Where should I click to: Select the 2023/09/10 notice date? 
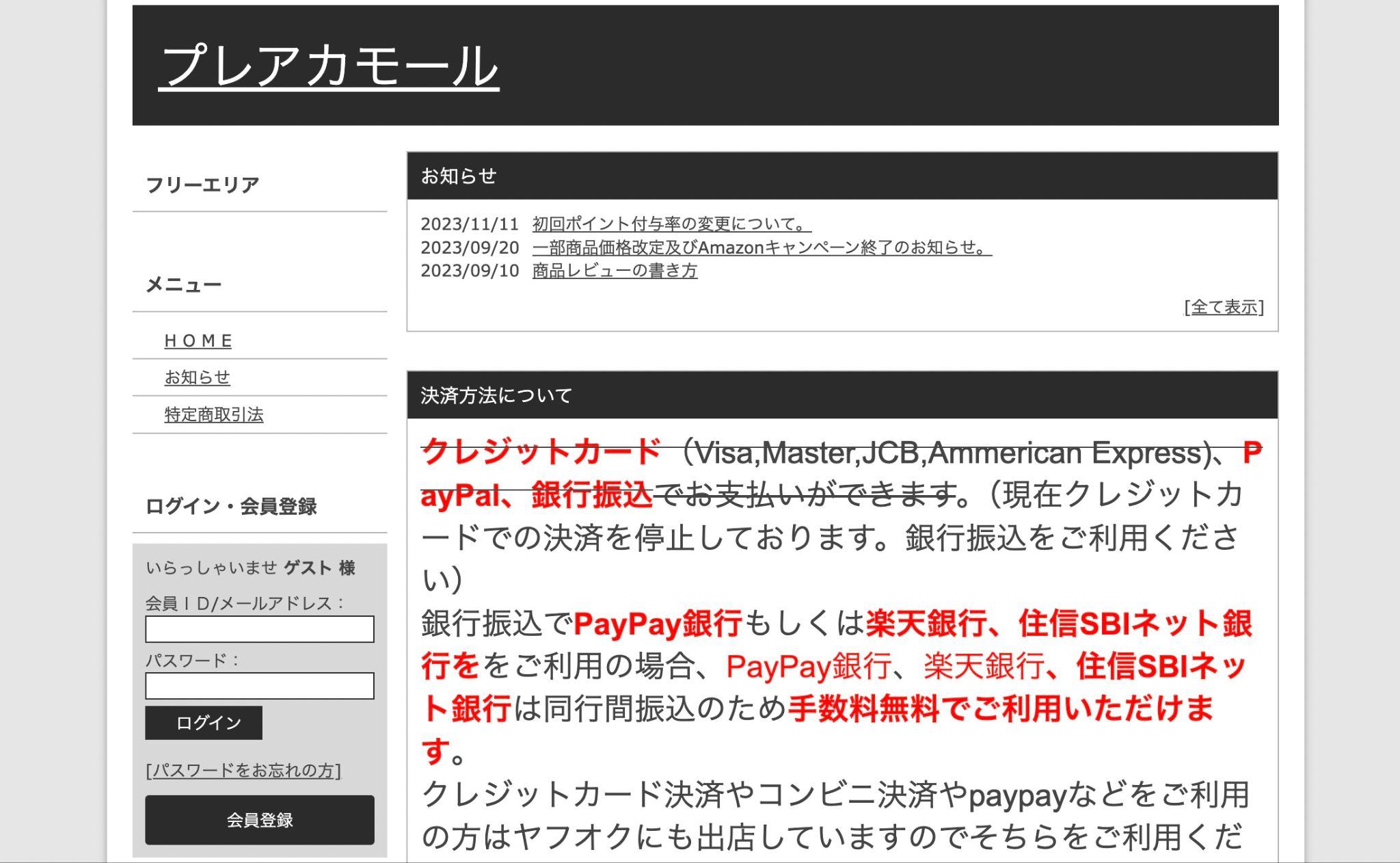(470, 270)
